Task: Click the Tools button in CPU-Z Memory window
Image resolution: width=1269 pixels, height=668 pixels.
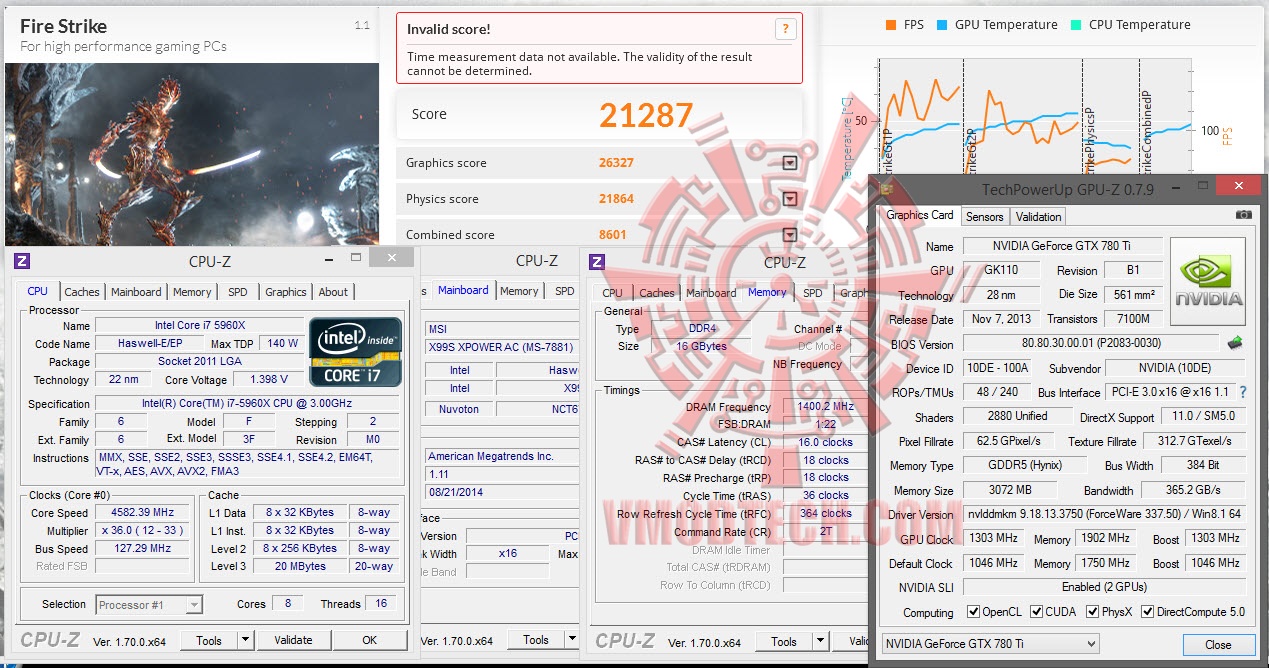Action: click(x=784, y=642)
